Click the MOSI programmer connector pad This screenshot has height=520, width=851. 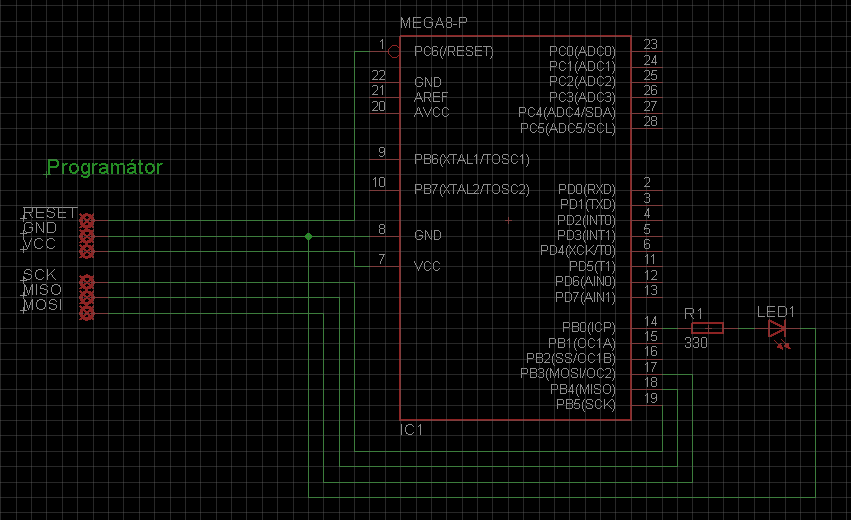pos(87,314)
